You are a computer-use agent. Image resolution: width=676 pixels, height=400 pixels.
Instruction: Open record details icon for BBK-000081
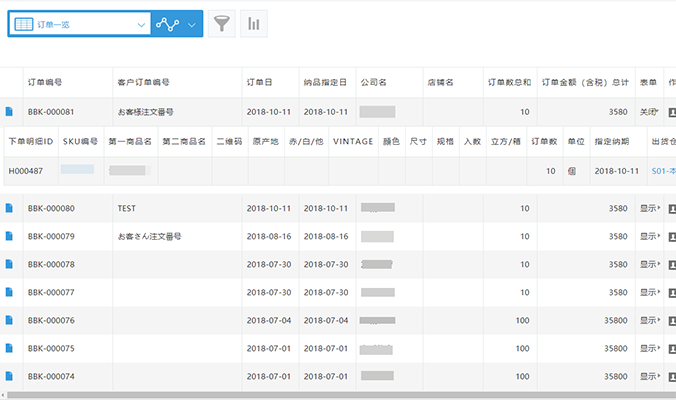click(9, 112)
